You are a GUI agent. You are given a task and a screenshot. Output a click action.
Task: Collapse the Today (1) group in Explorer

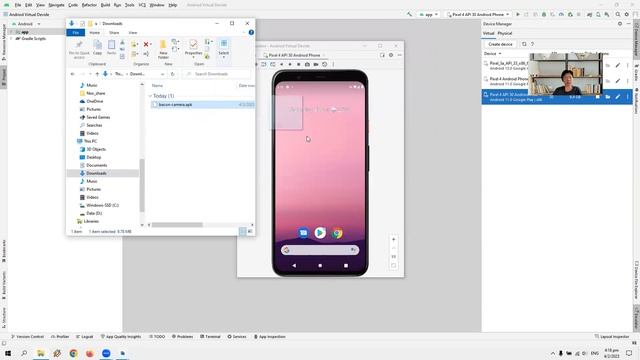pyautogui.click(x=150, y=96)
